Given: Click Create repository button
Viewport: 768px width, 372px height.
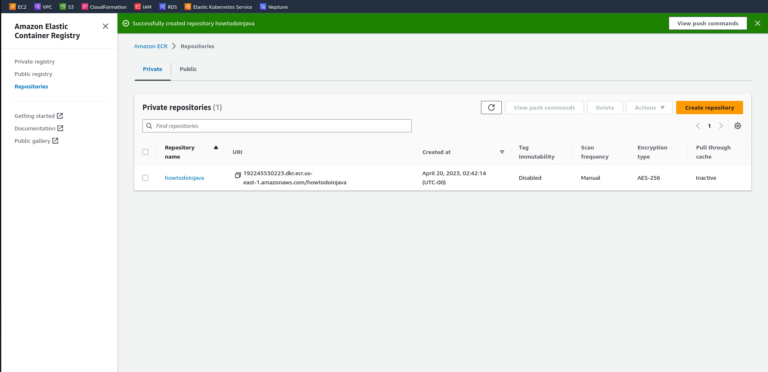Looking at the screenshot, I should 709,108.
